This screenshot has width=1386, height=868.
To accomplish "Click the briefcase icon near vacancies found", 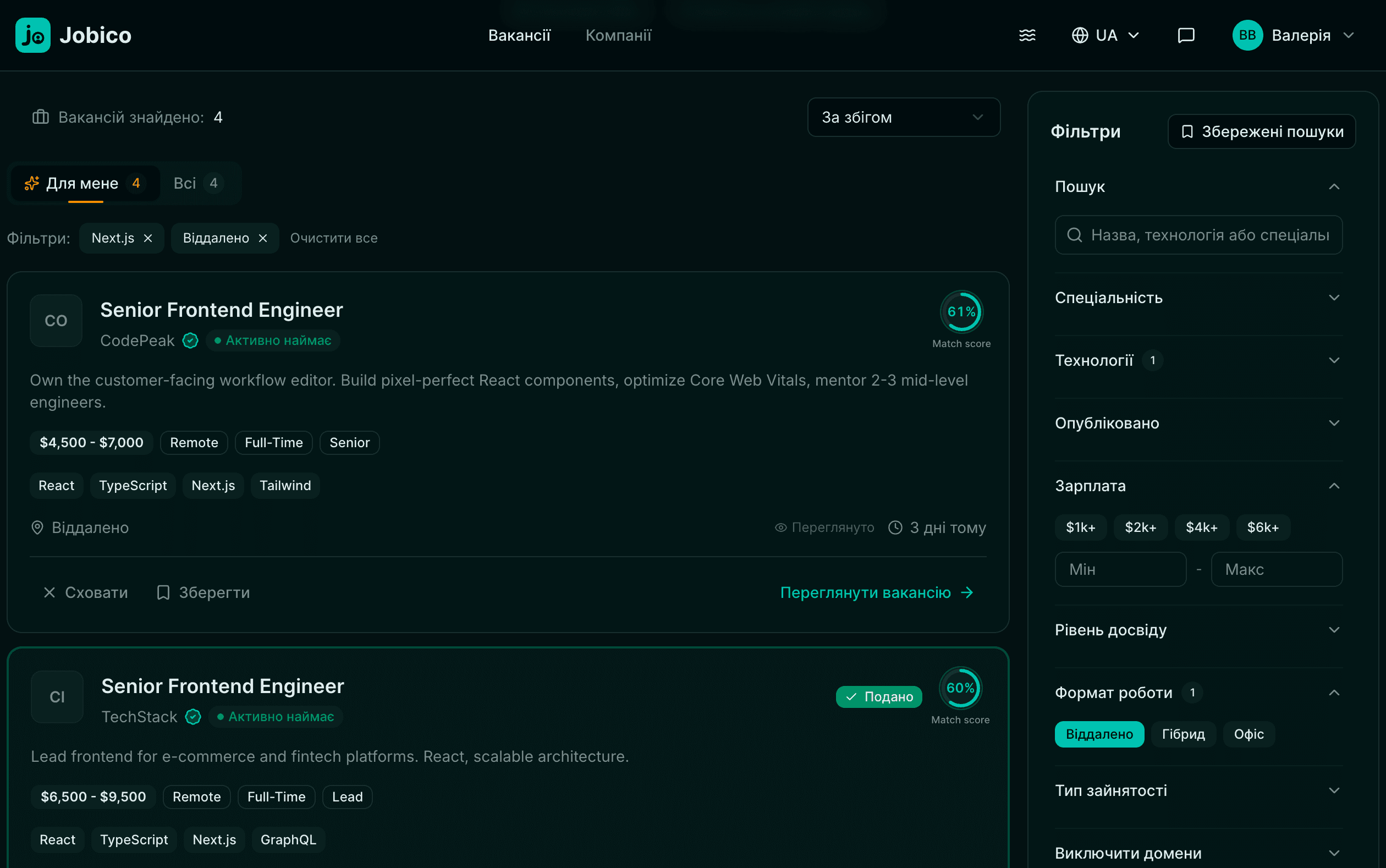I will click(41, 117).
